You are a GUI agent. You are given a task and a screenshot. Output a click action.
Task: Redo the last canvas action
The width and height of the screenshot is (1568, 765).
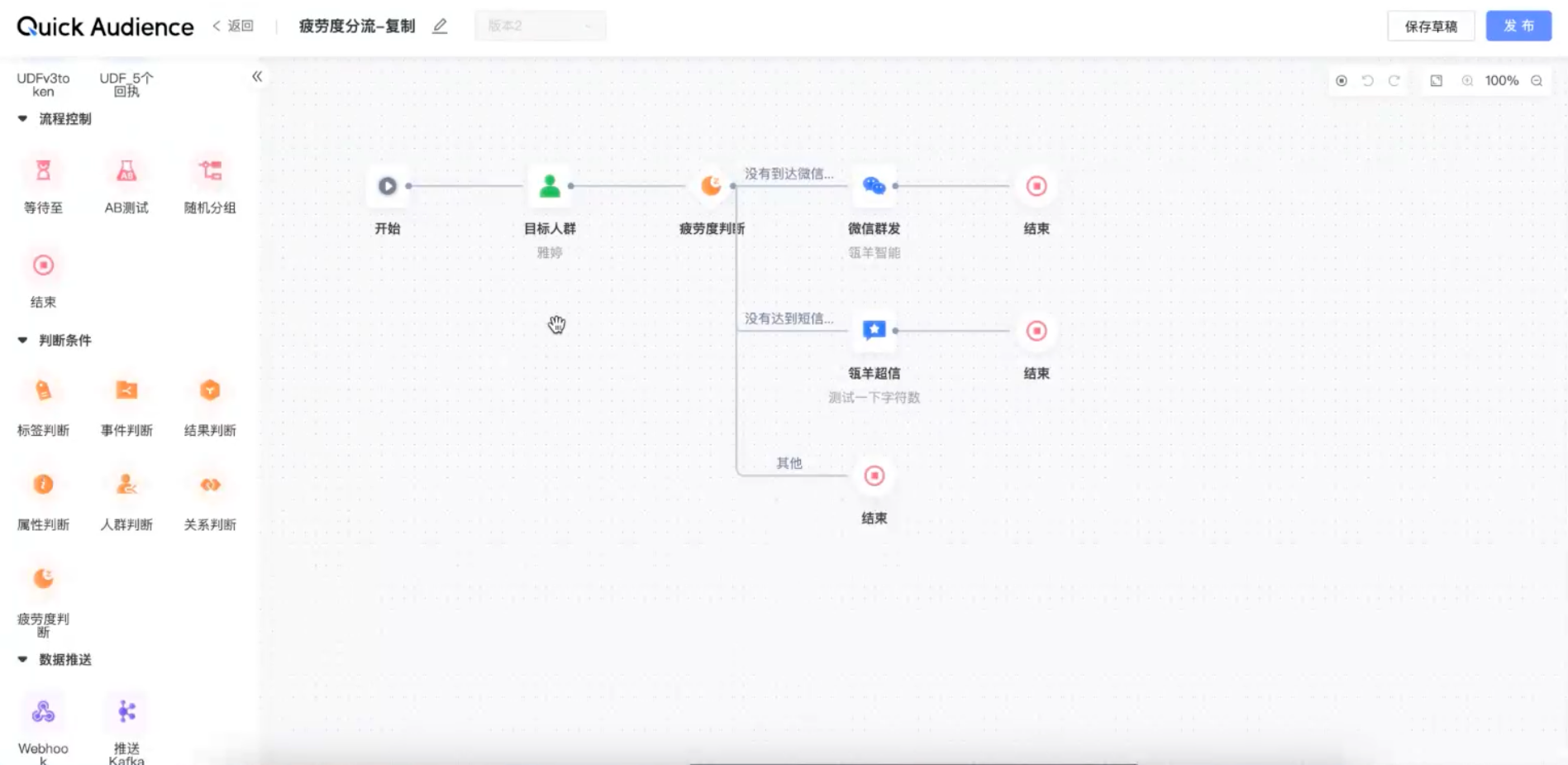(1394, 81)
